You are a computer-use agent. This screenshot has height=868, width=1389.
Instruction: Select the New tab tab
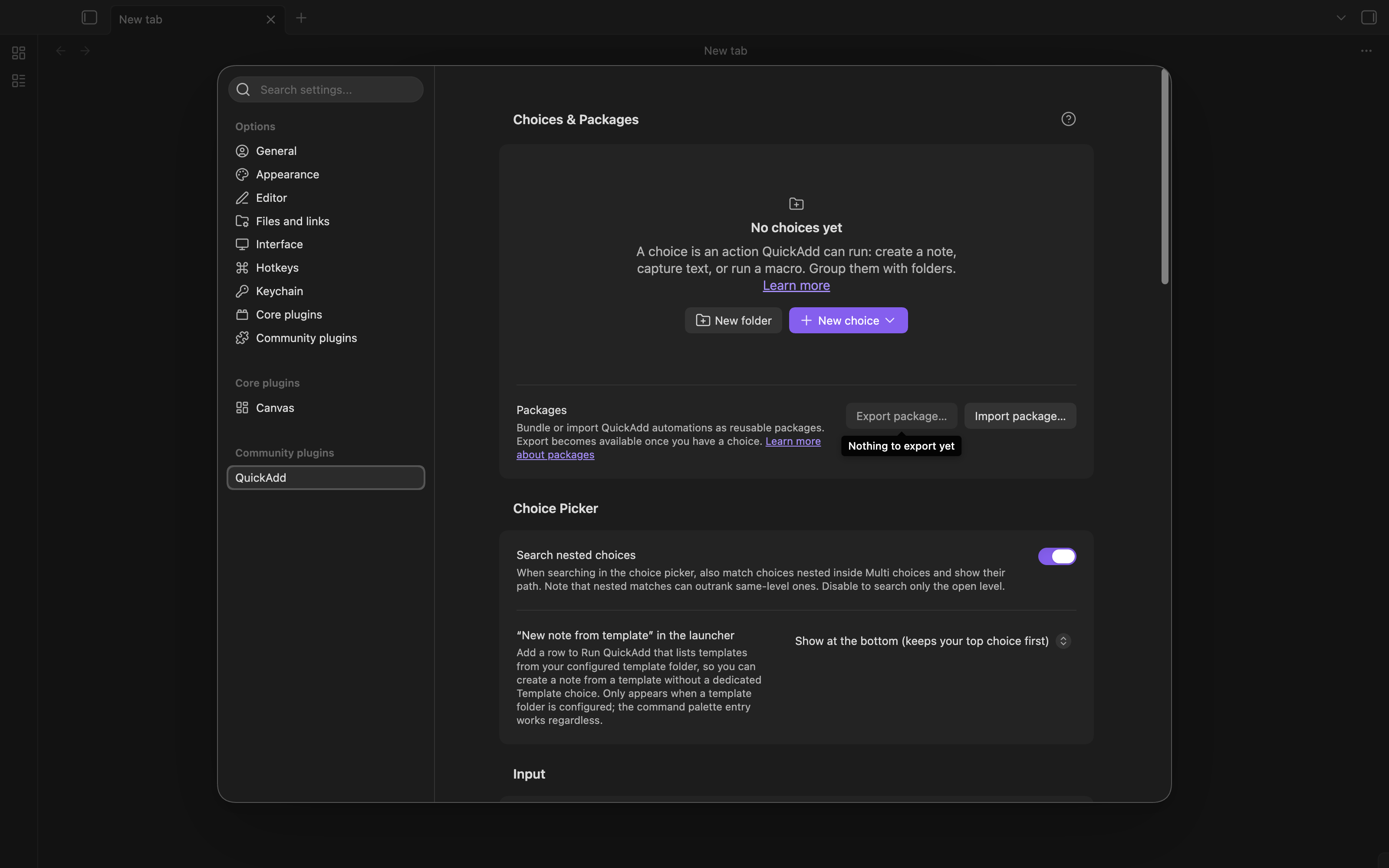coord(197,20)
